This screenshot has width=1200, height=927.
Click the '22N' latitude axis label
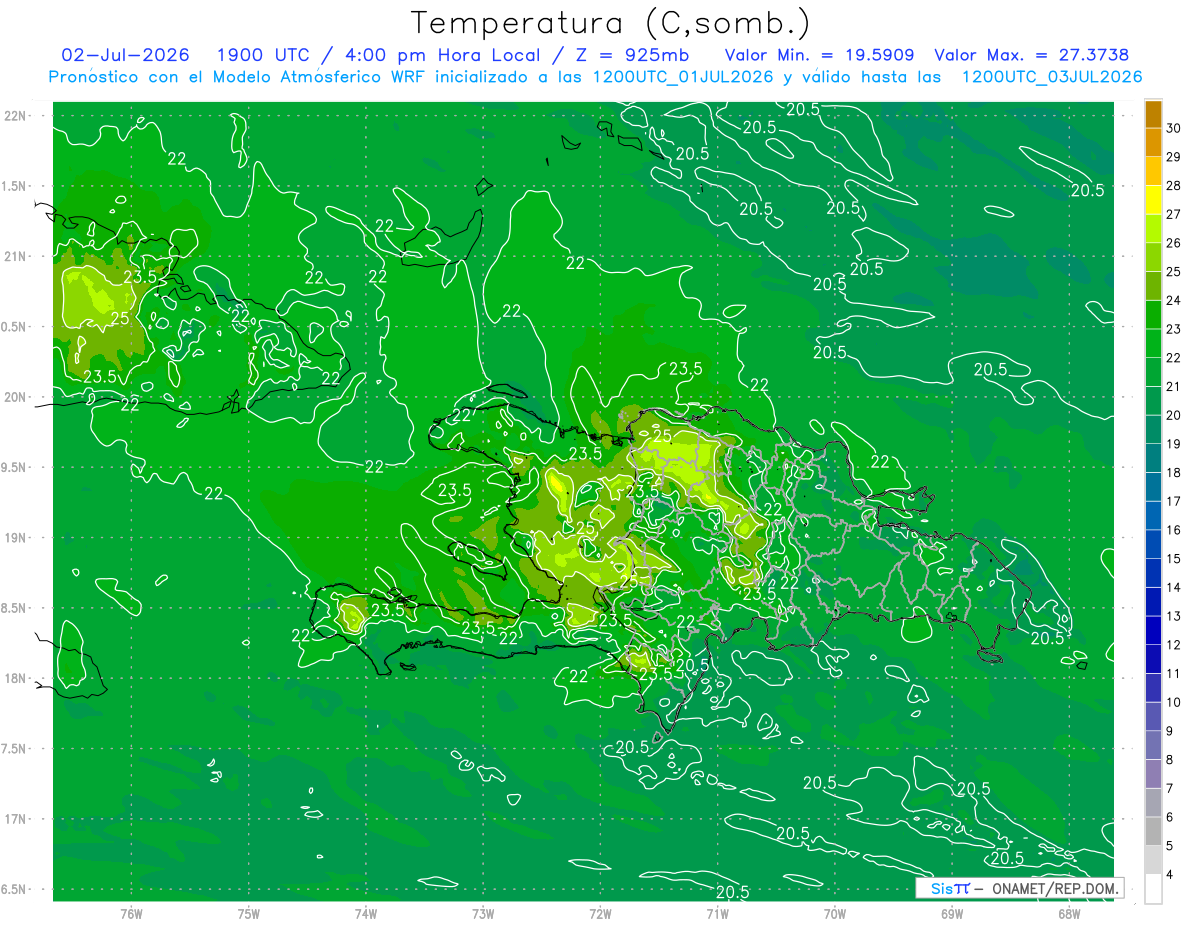tap(17, 116)
